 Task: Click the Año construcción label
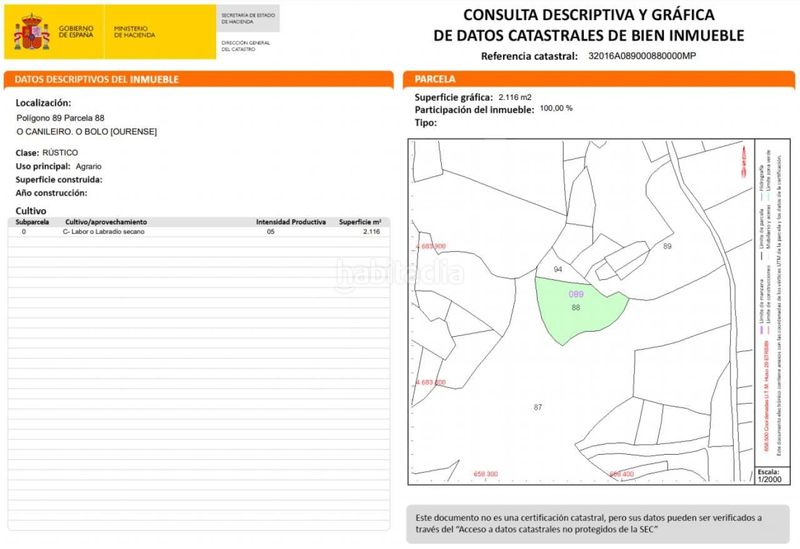click(51, 193)
